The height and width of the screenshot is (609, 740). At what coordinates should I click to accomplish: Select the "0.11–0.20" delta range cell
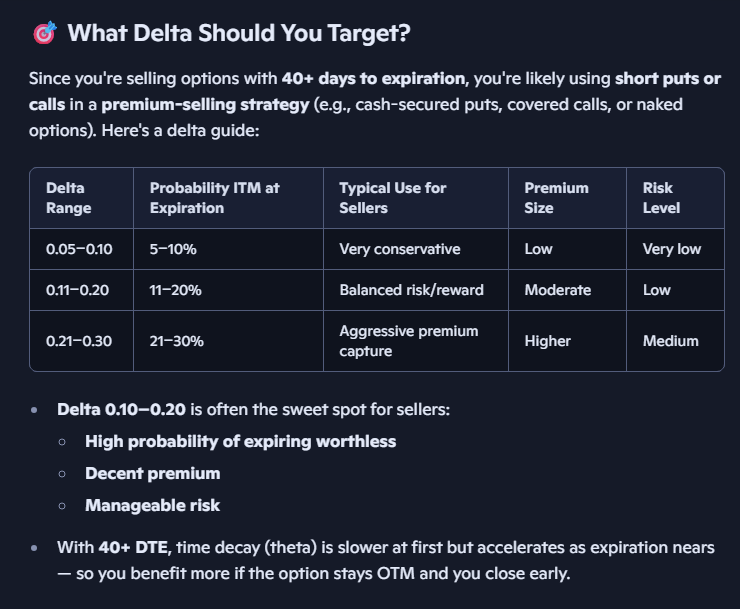[79, 290]
